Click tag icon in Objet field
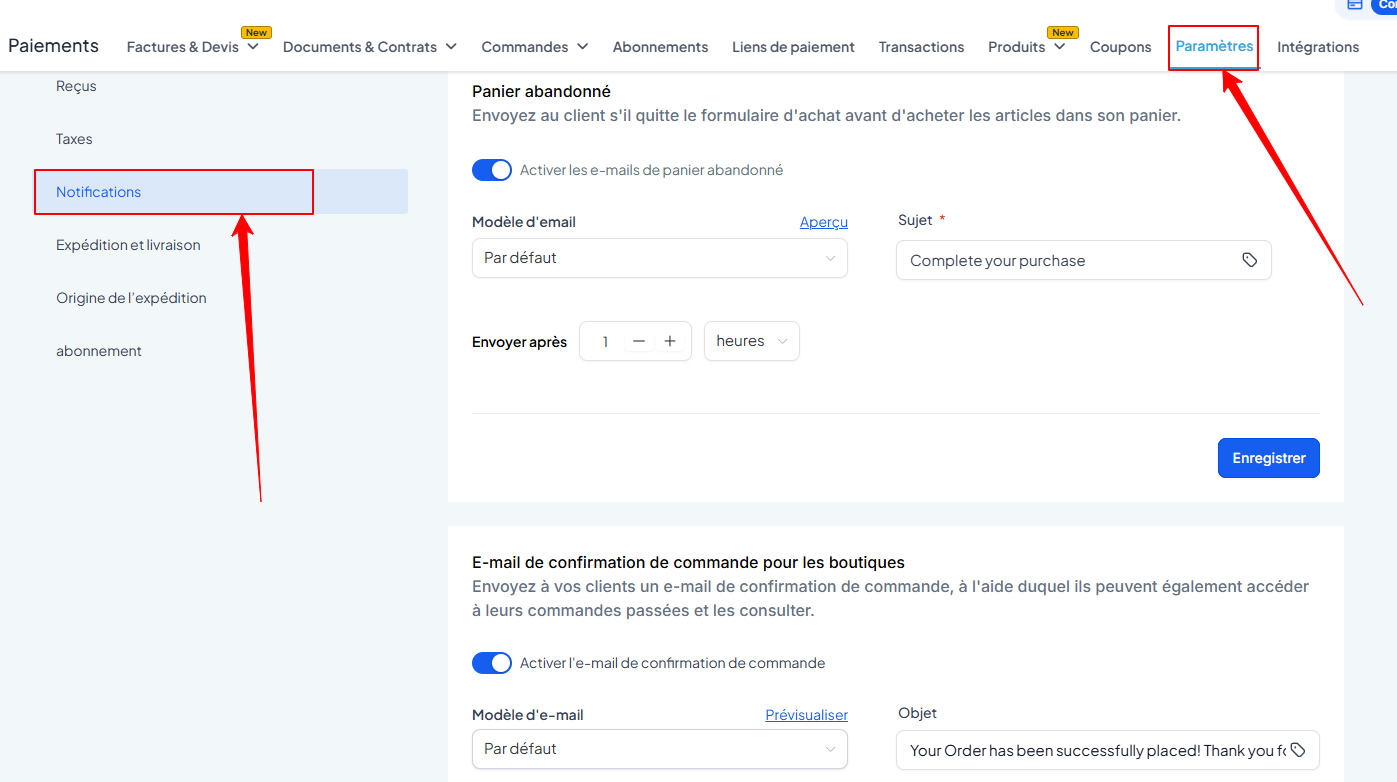Screen dimensions: 1397x782 (1298, 750)
